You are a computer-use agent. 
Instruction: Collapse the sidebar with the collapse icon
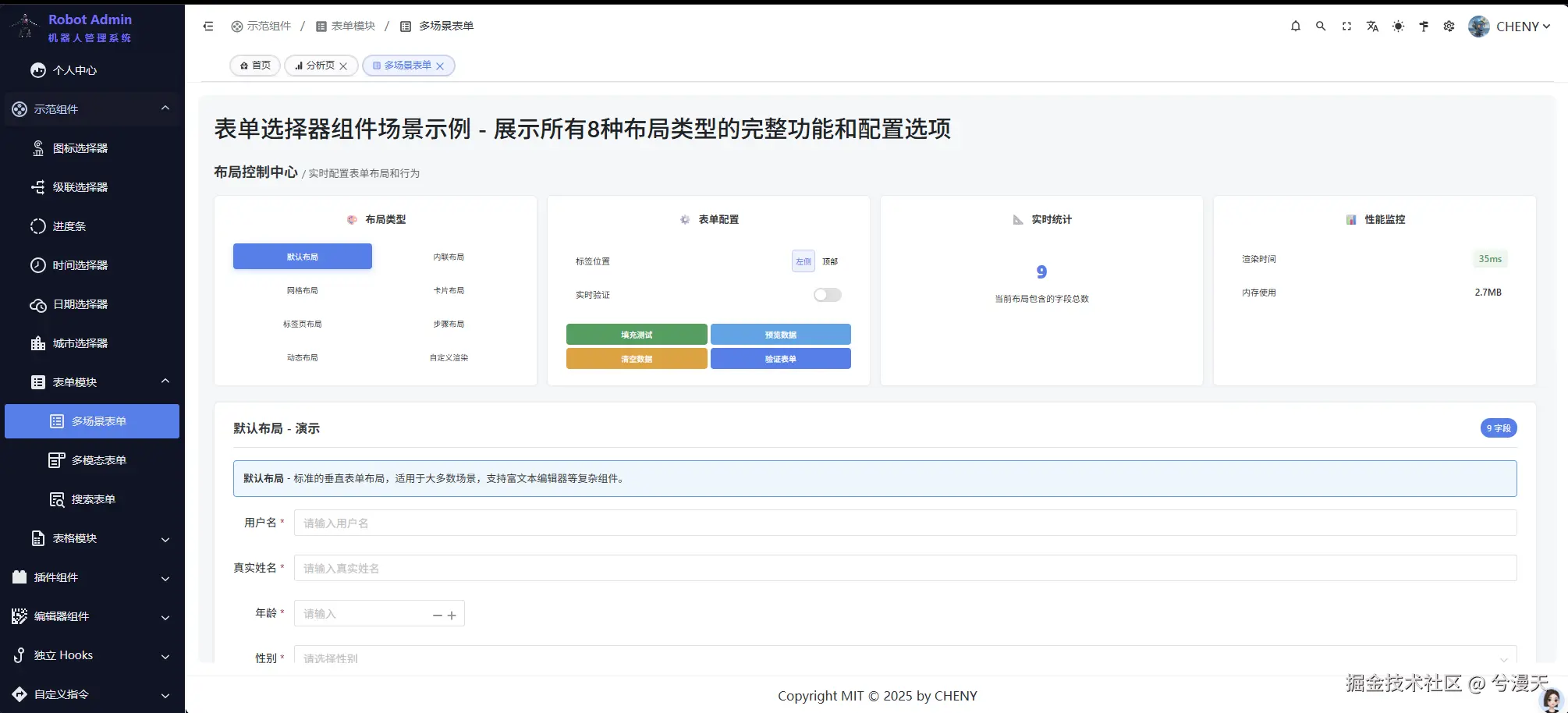coord(208,26)
